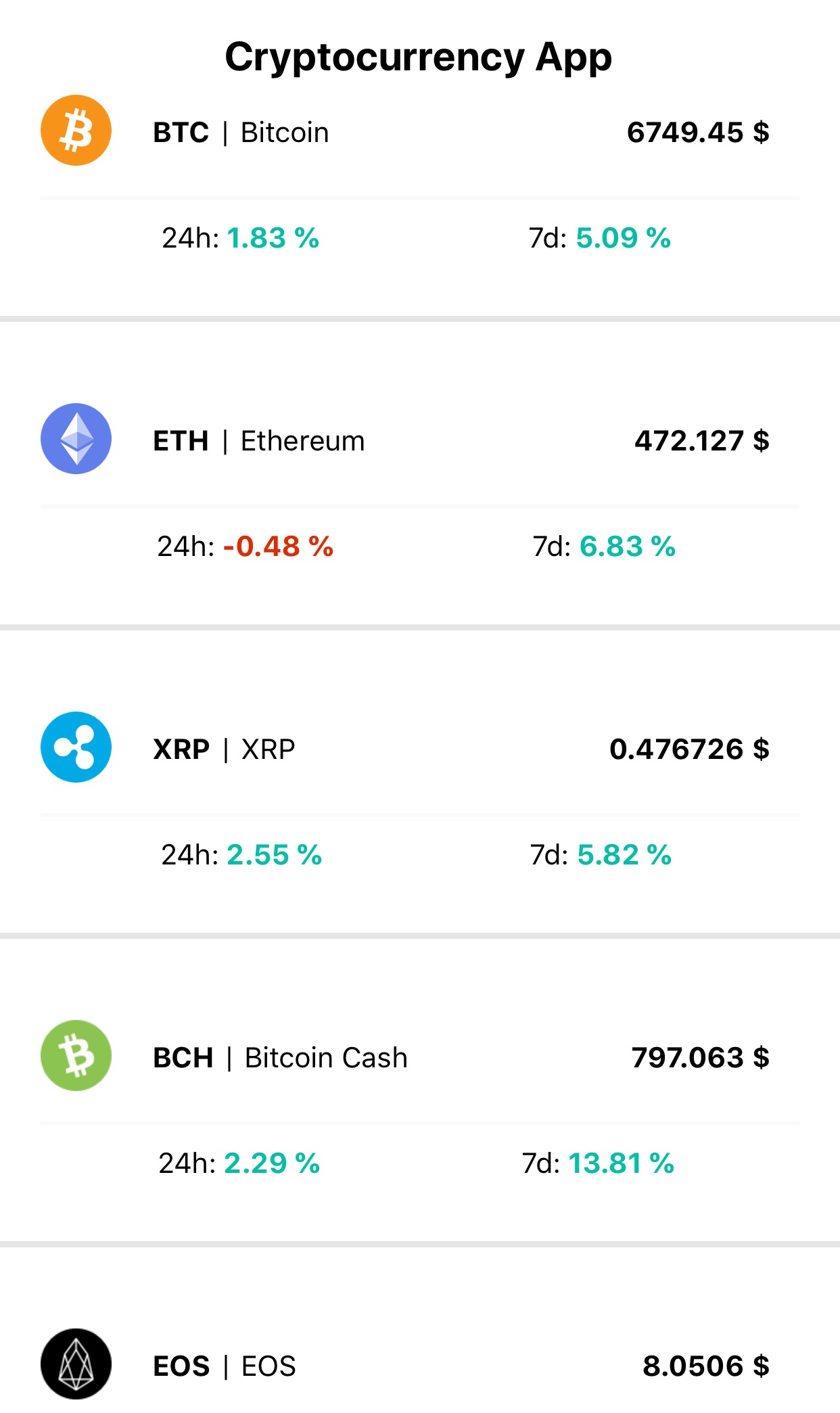Click the ETH ticker label
The width and height of the screenshot is (840, 1413).
tap(180, 441)
